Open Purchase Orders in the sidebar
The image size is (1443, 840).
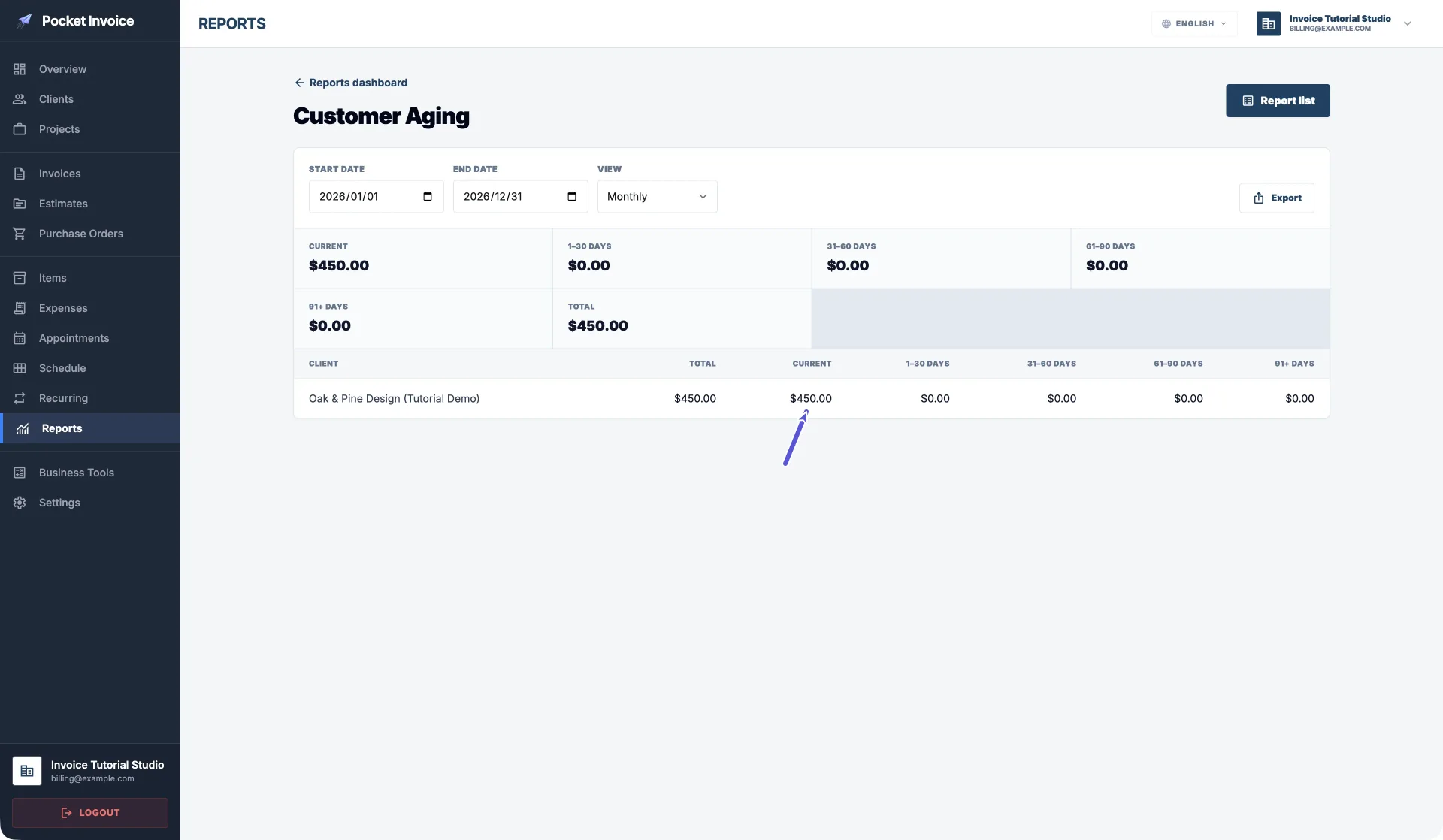[90, 234]
